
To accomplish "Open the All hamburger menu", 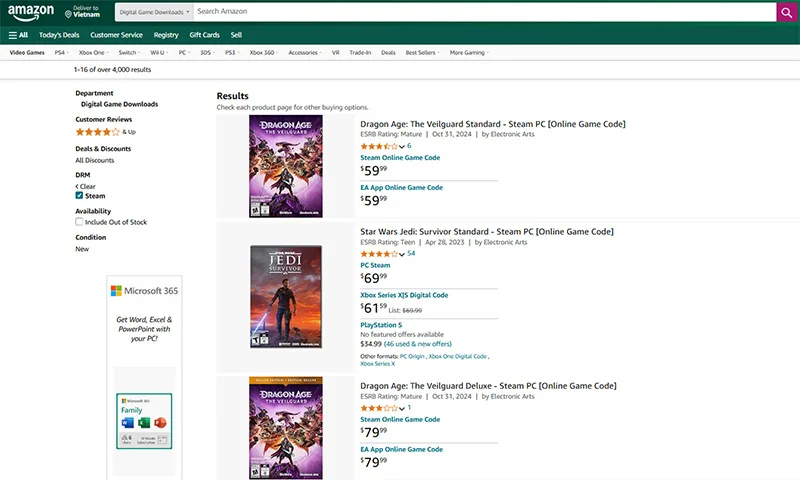I will pos(18,35).
